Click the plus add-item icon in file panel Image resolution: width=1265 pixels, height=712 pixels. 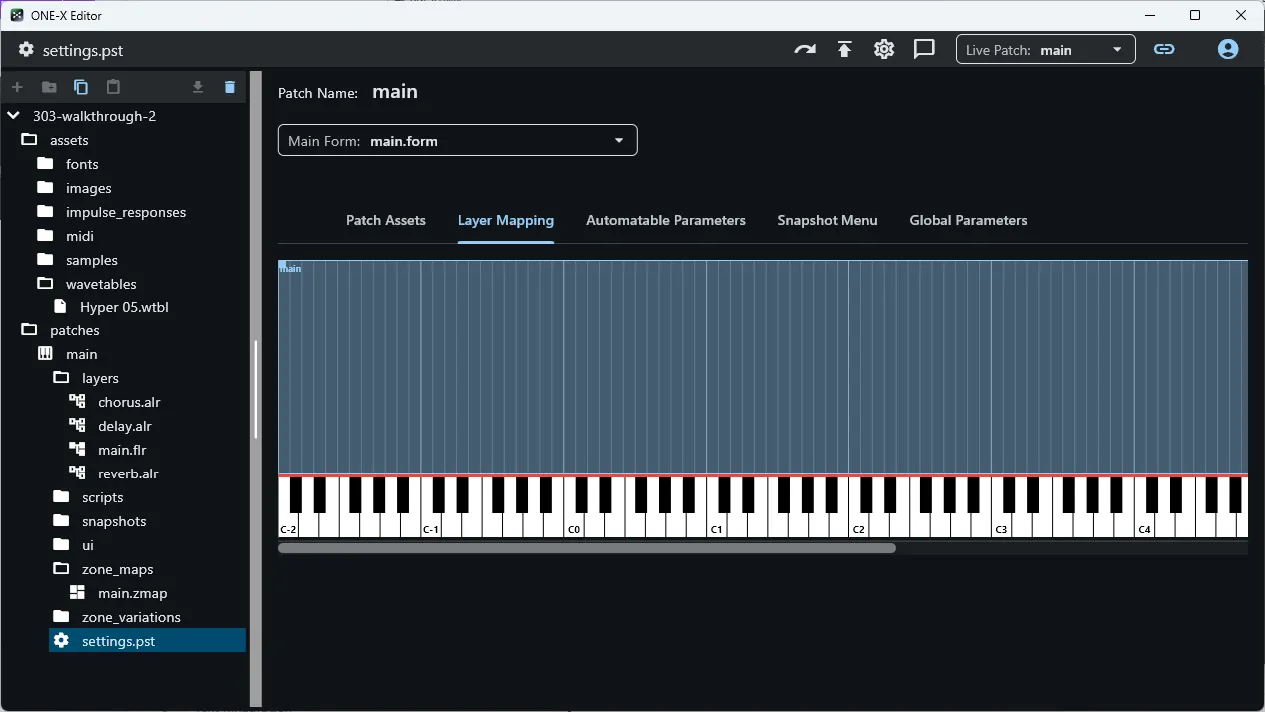(x=17, y=87)
